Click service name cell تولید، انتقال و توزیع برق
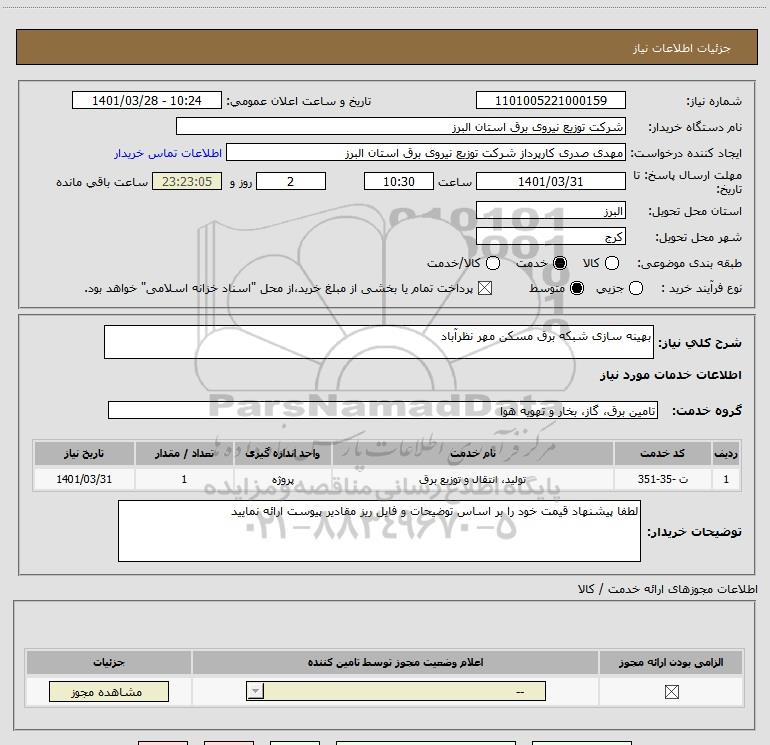This screenshot has width=770, height=745. pyautogui.click(x=473, y=479)
